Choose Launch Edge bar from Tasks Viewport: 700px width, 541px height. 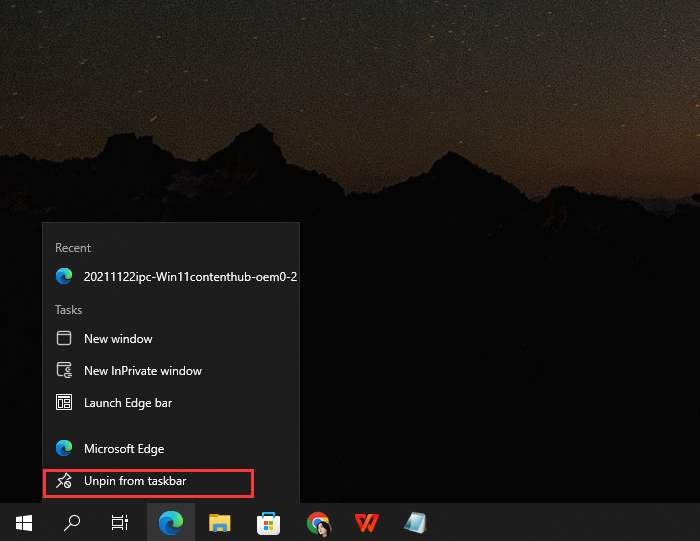pyautogui.click(x=128, y=403)
